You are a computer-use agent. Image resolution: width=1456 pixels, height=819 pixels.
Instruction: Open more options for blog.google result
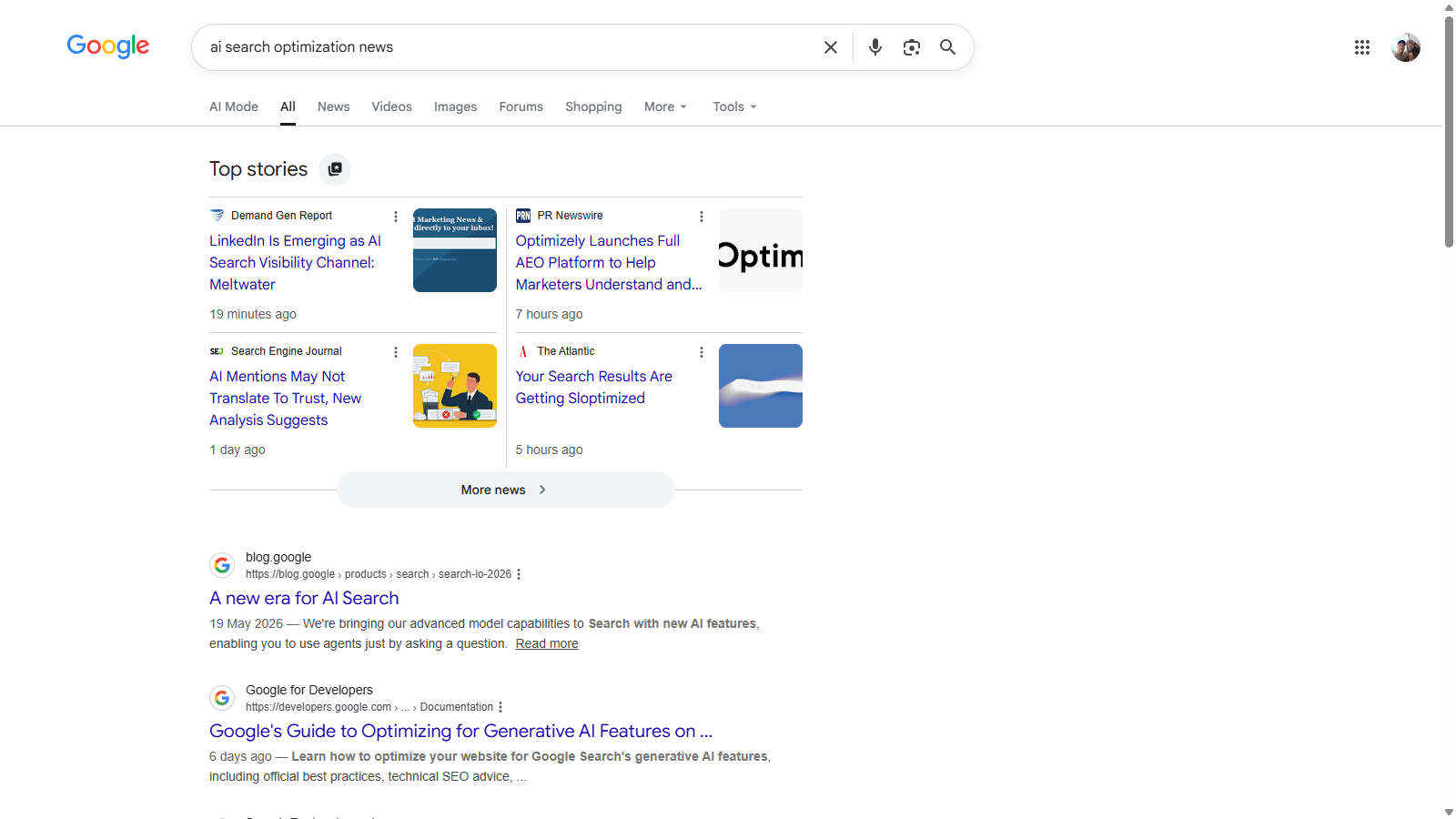(x=519, y=574)
